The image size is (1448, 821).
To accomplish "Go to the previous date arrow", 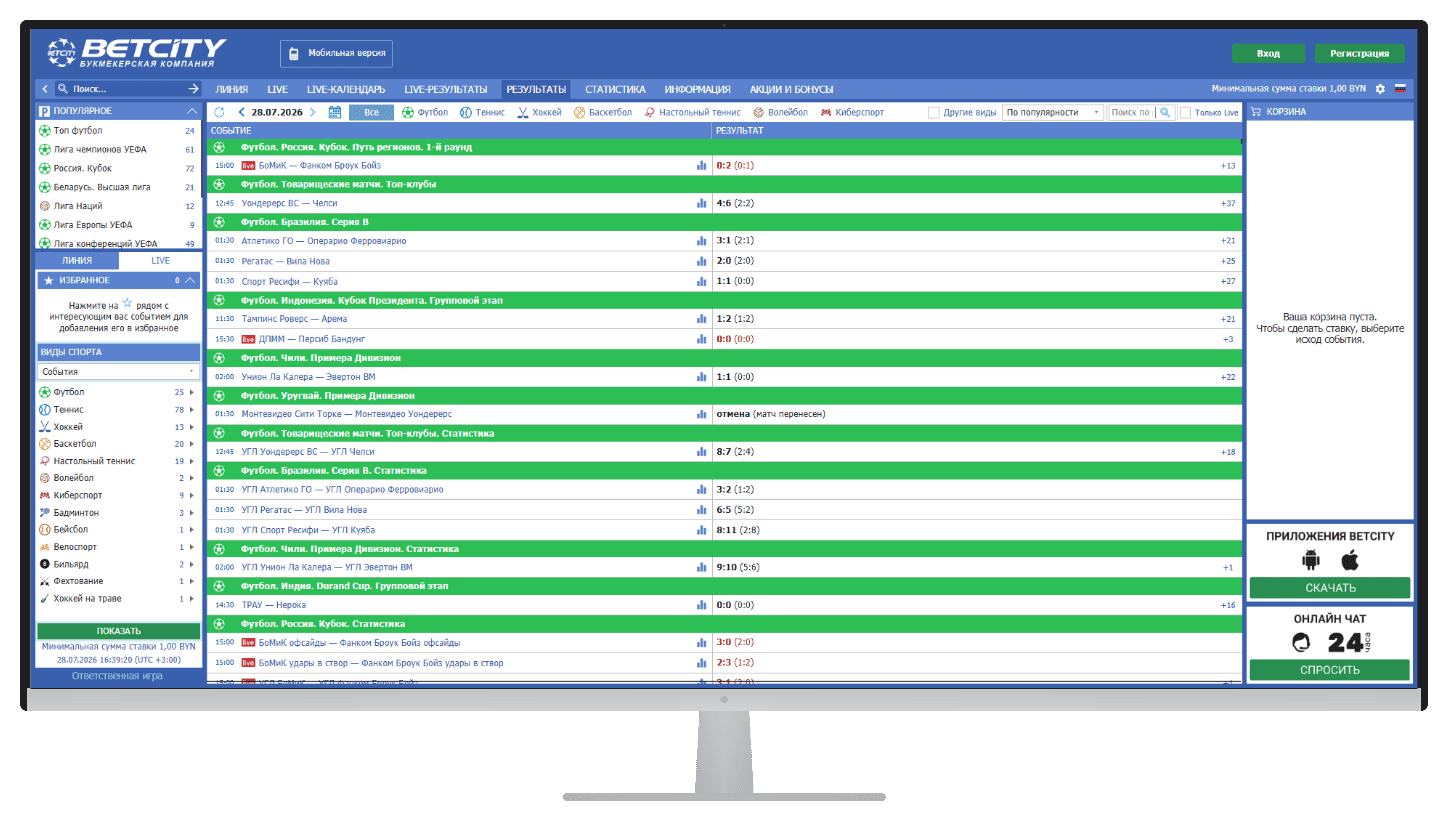I will (x=241, y=113).
